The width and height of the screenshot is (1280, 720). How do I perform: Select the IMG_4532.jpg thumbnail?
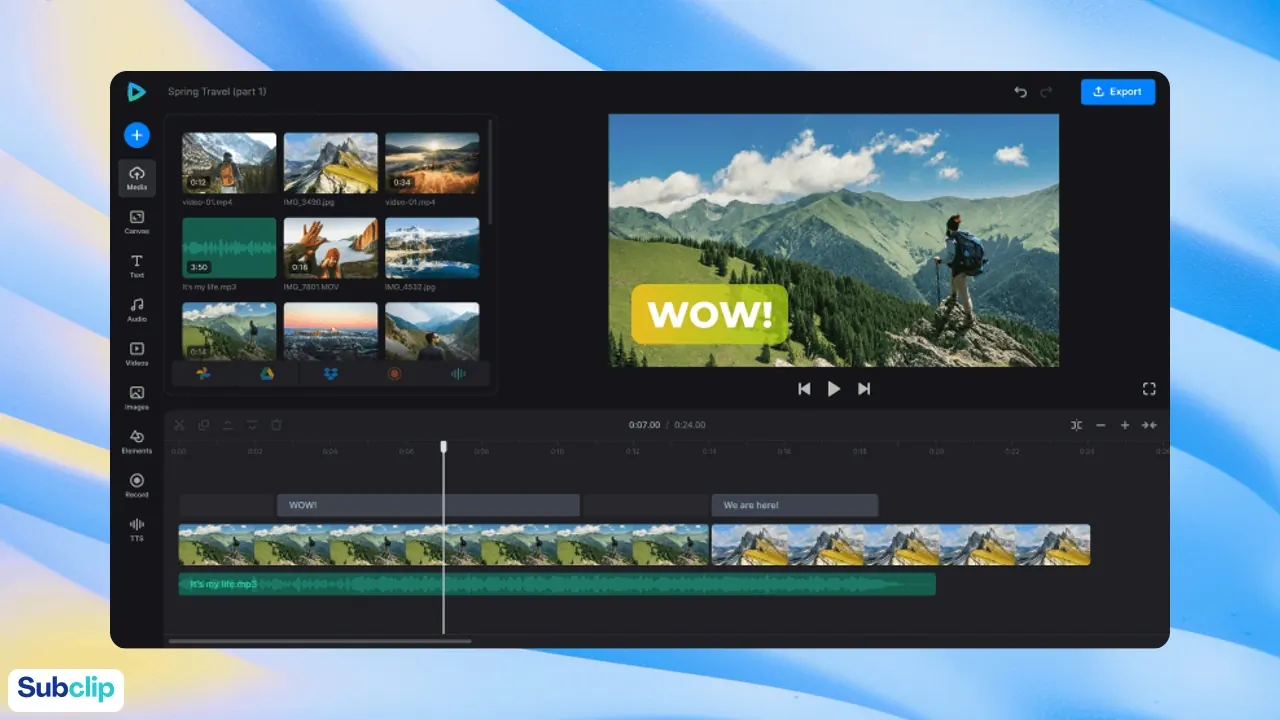pyautogui.click(x=432, y=248)
